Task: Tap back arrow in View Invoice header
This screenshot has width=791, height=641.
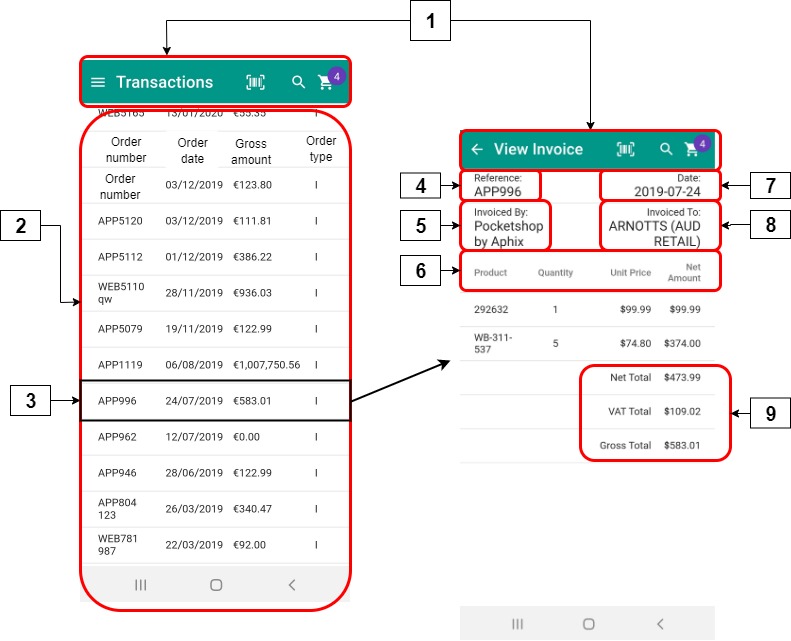Action: tap(477, 149)
